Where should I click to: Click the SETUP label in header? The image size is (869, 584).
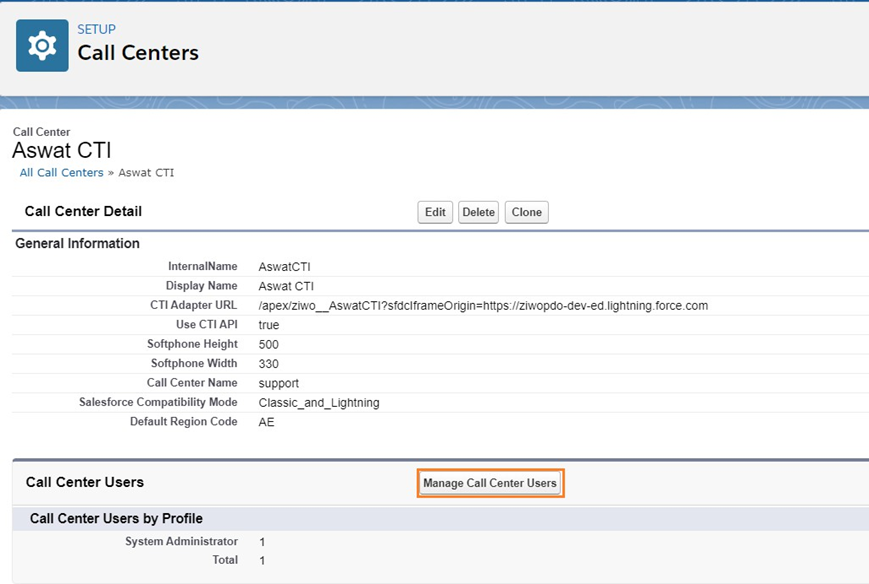click(96, 29)
